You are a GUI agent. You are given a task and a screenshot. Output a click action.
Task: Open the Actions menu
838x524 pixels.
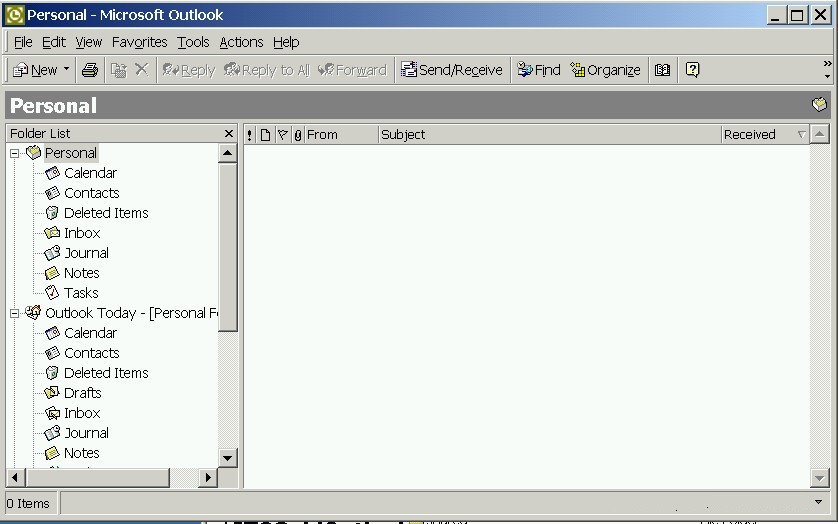241,42
